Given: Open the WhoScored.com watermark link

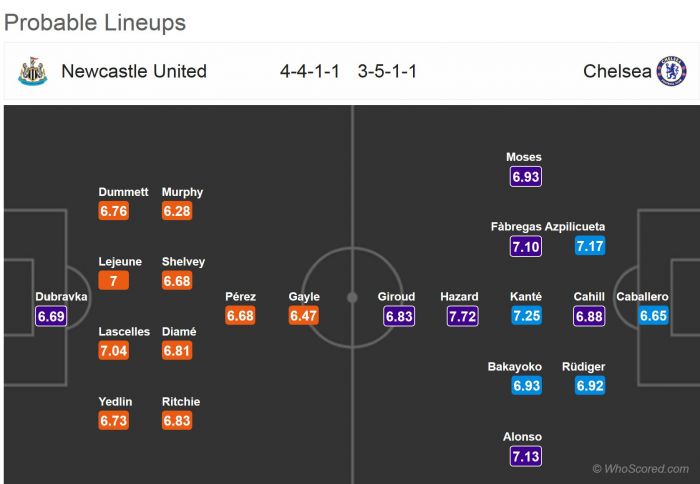Looking at the screenshot, I should point(641,468).
